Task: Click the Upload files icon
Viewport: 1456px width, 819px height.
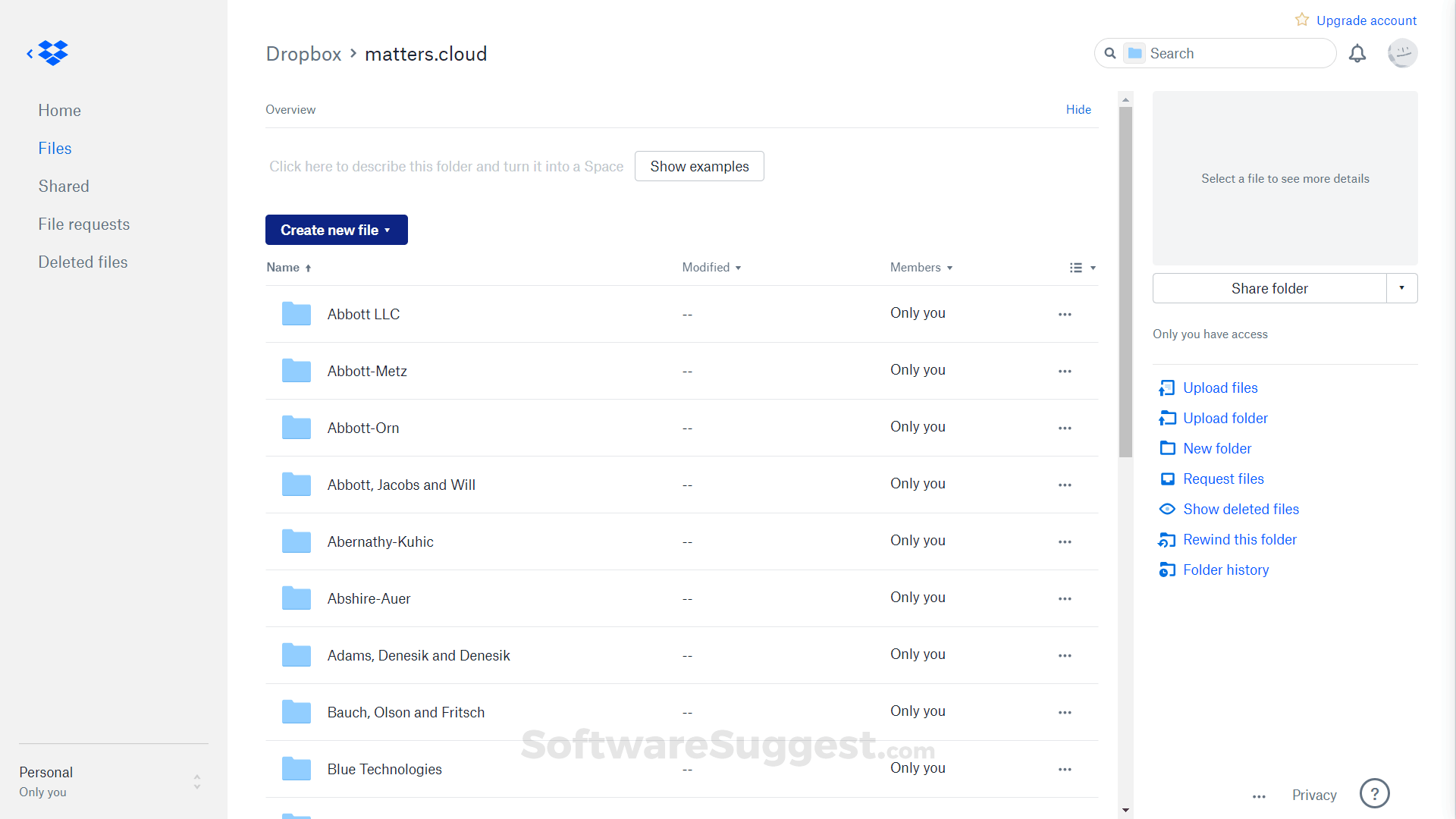Action: coord(1166,388)
